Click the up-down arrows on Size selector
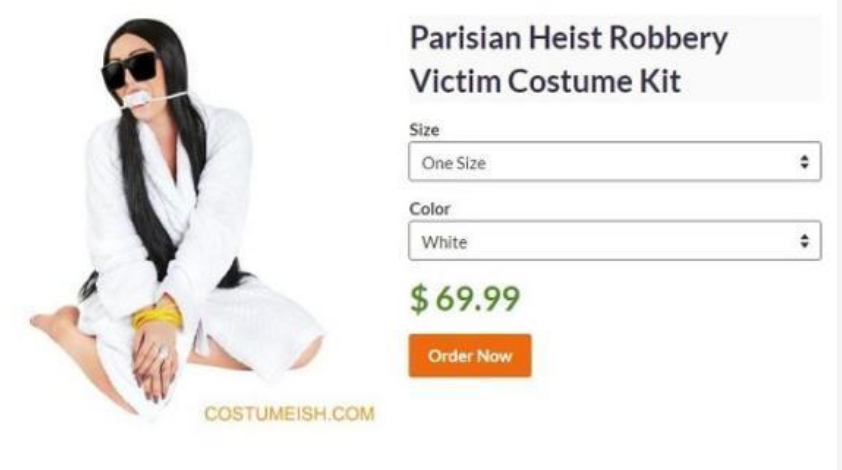Image resolution: width=842 pixels, height=470 pixels. (804, 162)
